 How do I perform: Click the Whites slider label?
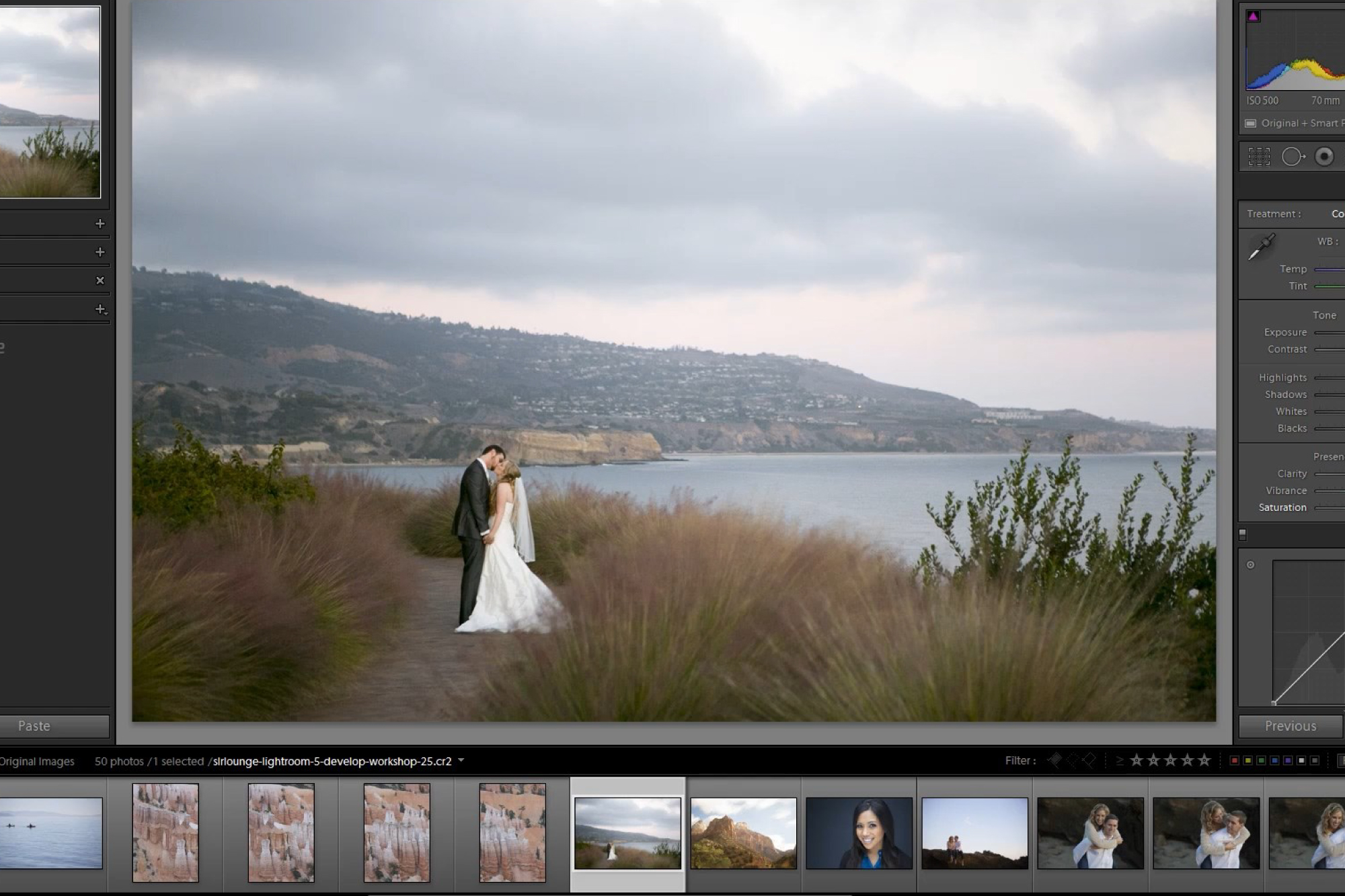click(1291, 411)
